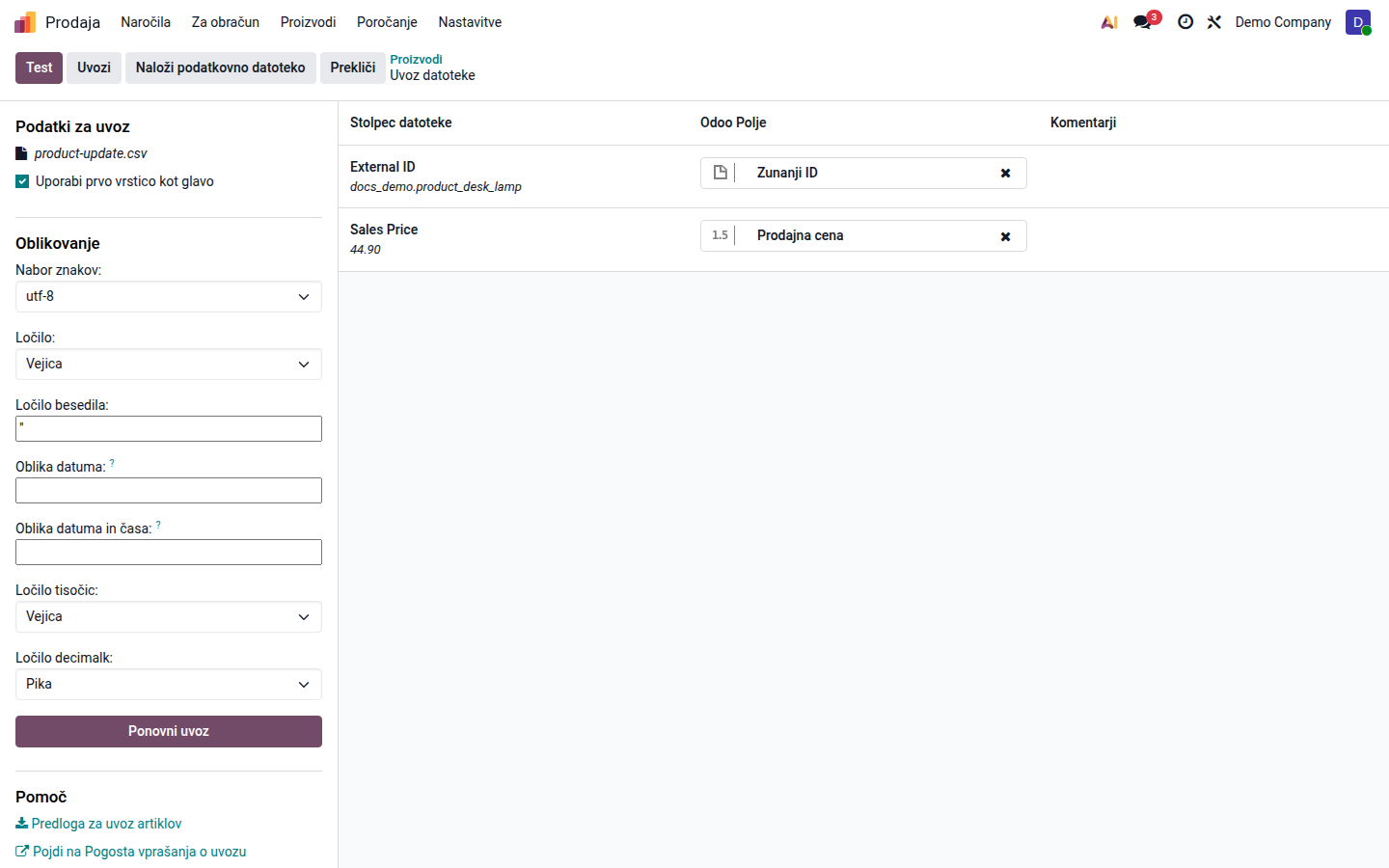Screen dimensions: 1389x868
Task: Toggle 'Uporabi prvo vrstico kot glavo' checkbox
Action: (22, 181)
